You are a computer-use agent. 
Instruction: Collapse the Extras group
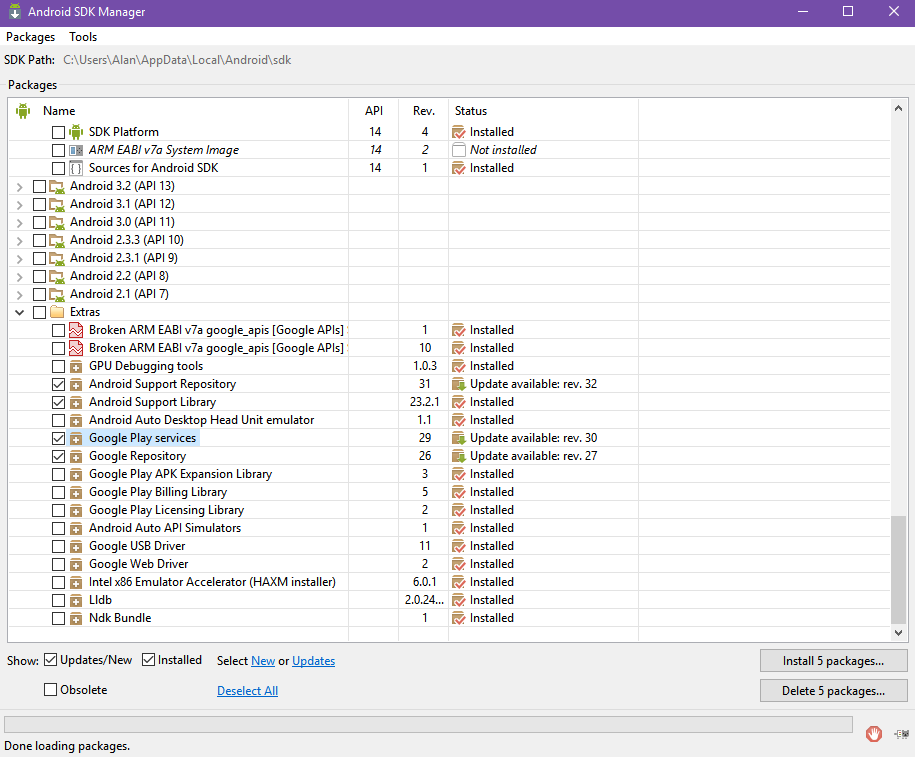[x=20, y=312]
